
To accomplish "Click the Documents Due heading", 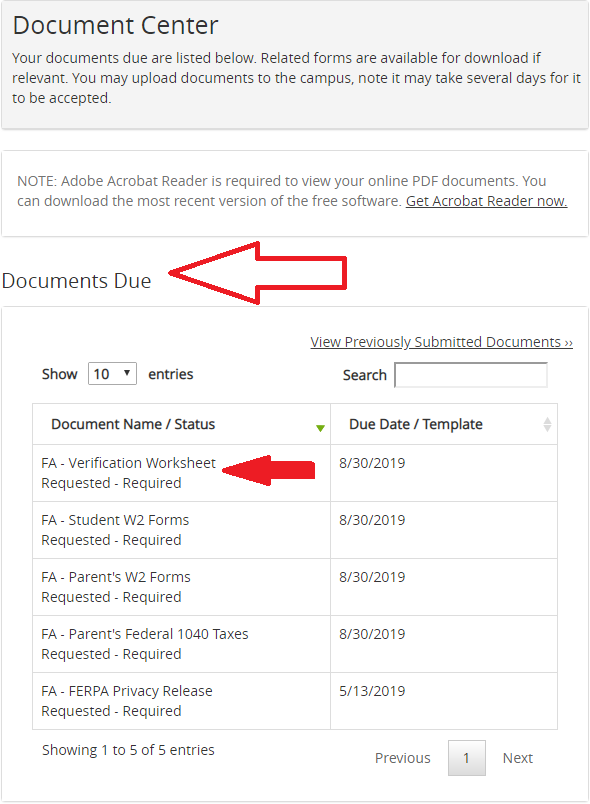I will click(x=76, y=281).
